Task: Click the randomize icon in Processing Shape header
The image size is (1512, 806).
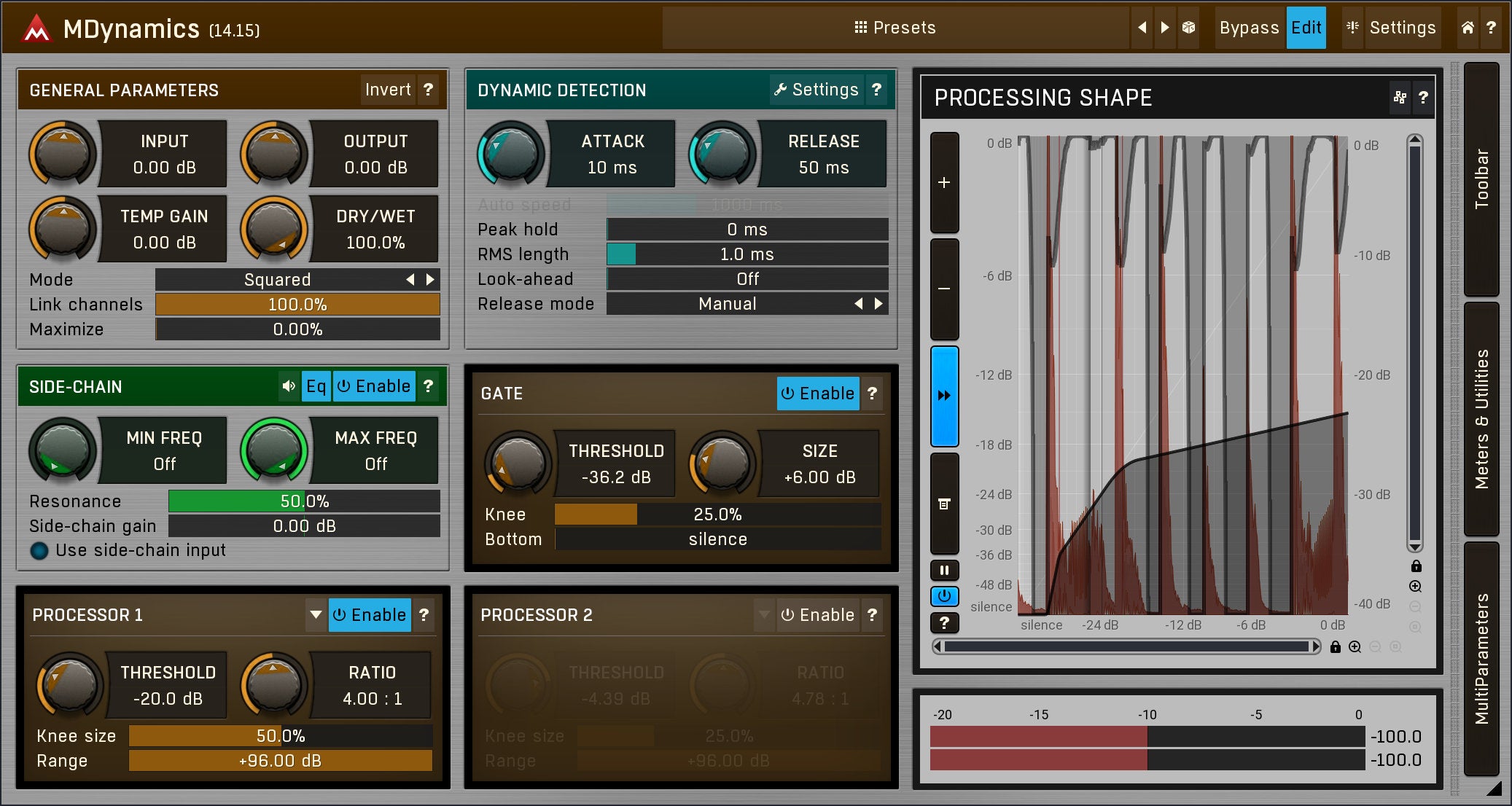Action: [x=1400, y=97]
